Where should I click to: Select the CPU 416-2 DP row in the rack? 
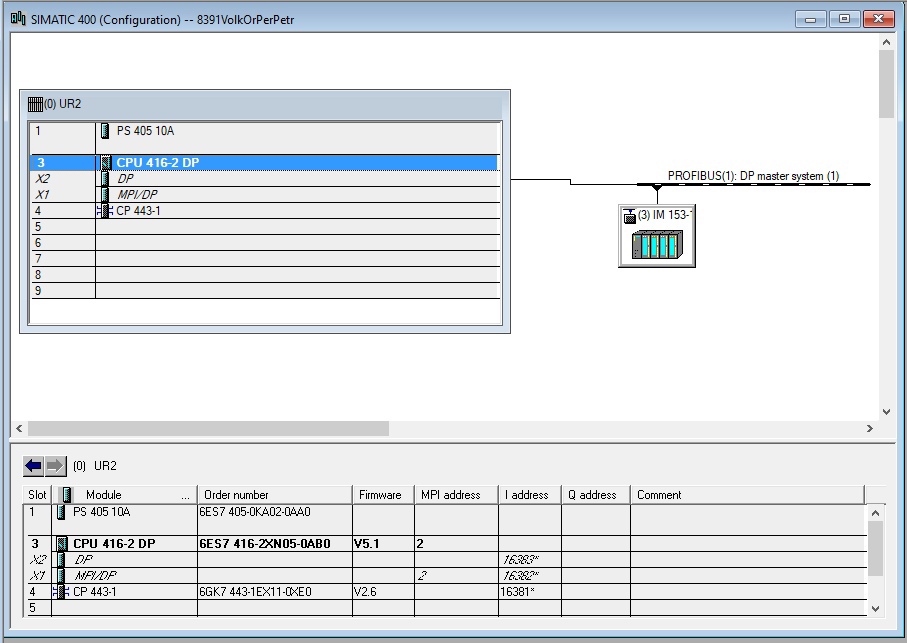tap(264, 163)
